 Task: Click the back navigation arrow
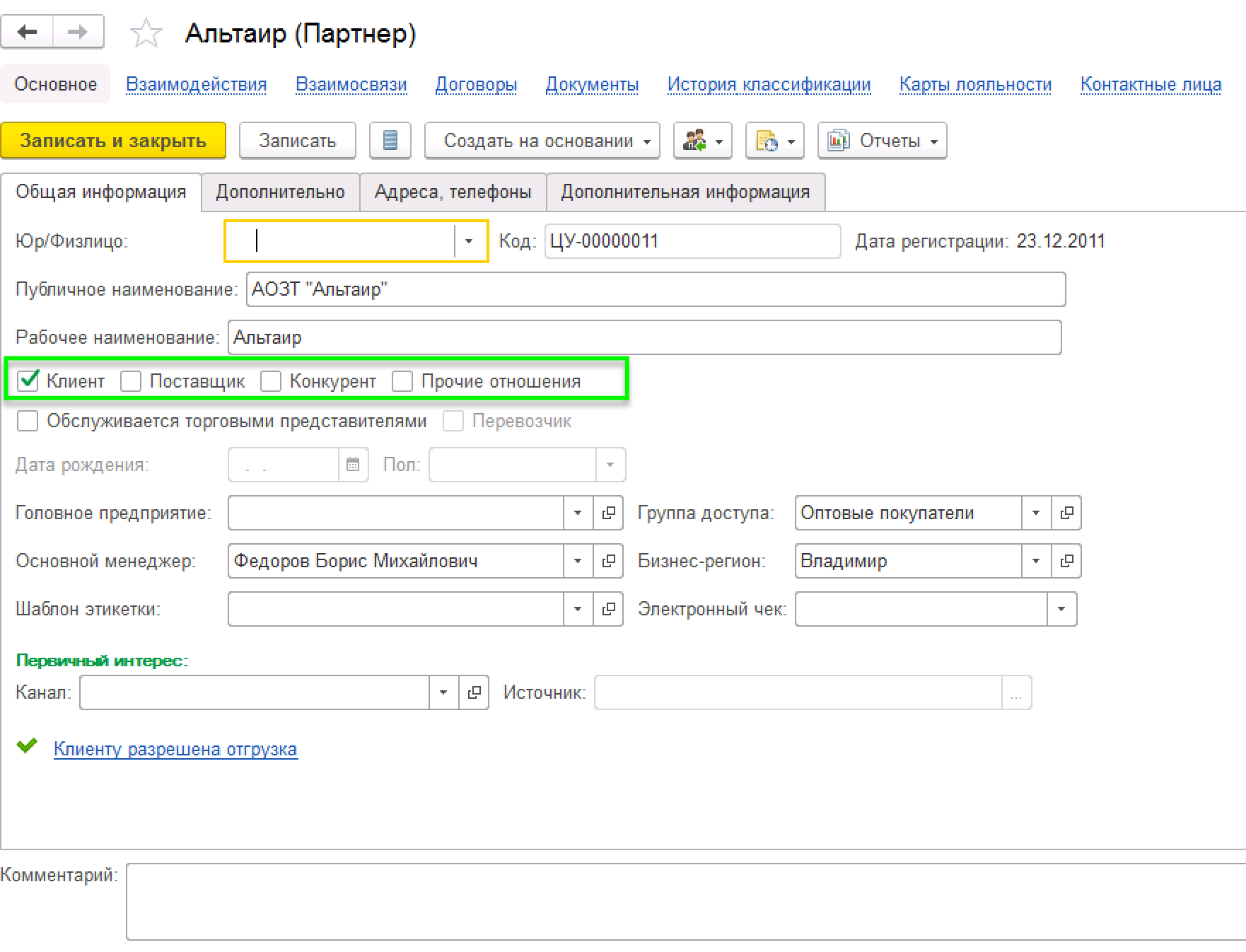pyautogui.click(x=28, y=33)
